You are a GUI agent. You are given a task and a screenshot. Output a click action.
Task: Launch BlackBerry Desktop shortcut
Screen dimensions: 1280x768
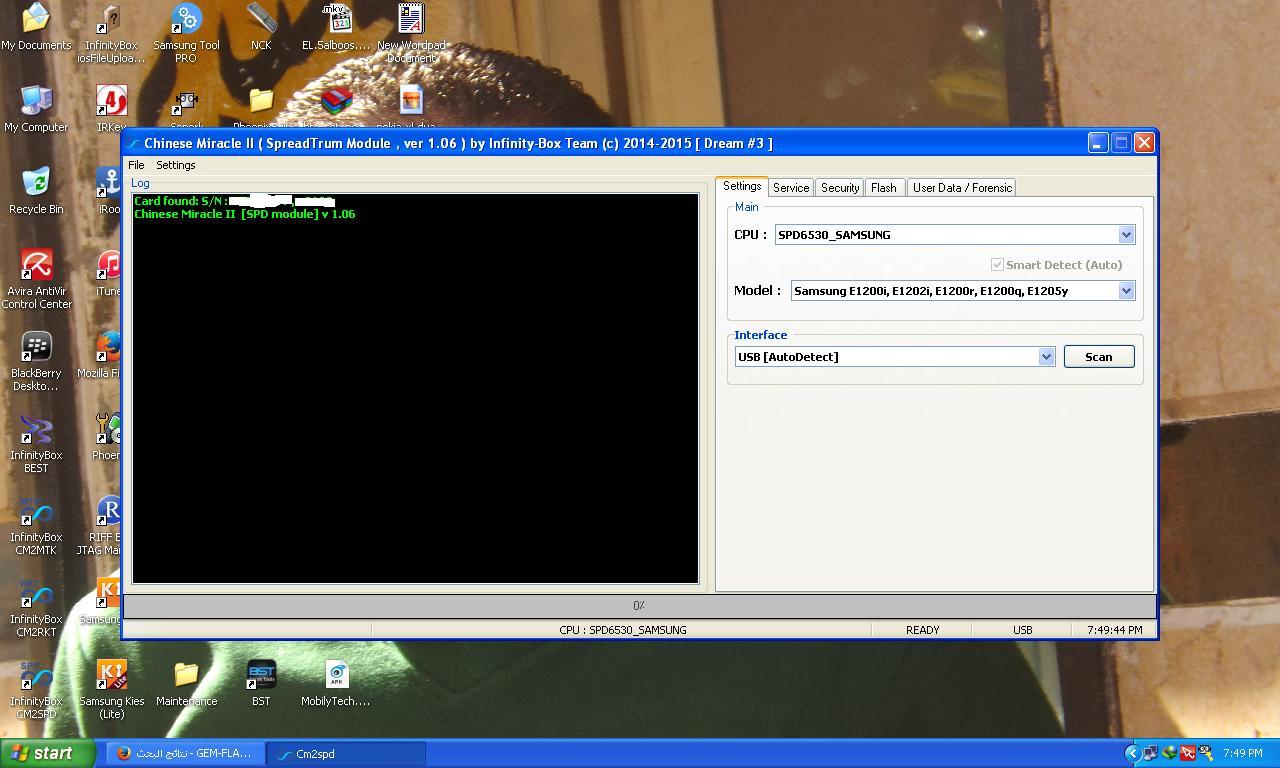click(x=36, y=361)
